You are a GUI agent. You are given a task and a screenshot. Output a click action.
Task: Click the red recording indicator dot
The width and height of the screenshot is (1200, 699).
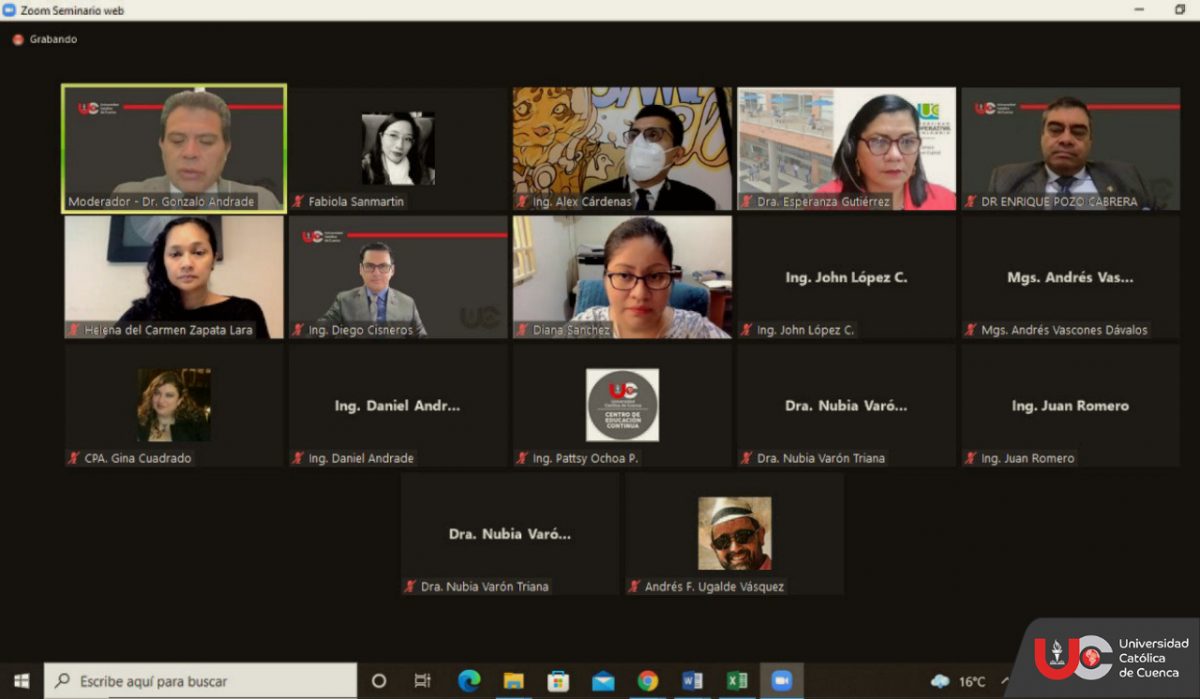18,40
